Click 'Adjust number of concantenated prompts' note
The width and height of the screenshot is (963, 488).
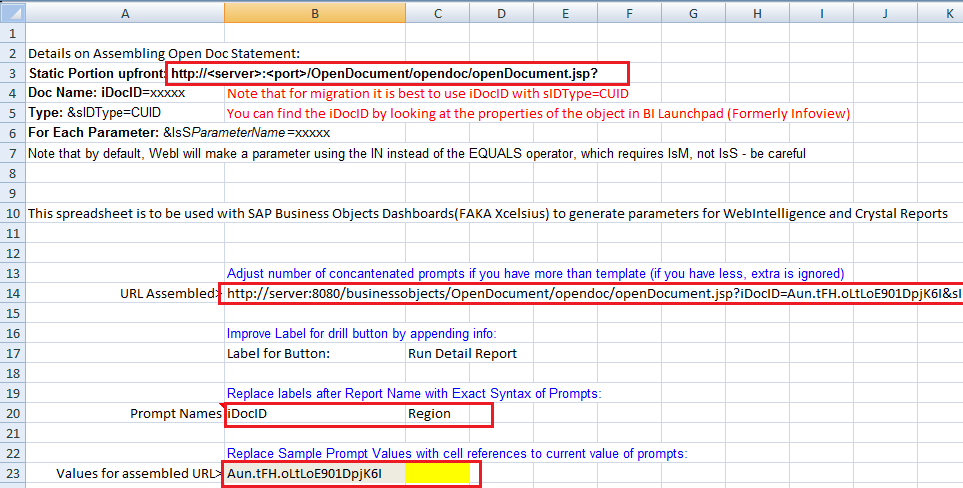pyautogui.click(x=535, y=274)
